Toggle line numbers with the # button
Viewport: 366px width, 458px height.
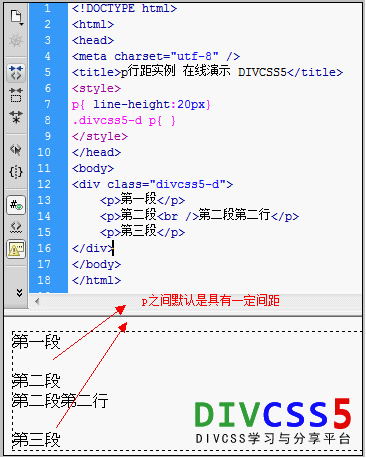(x=16, y=204)
